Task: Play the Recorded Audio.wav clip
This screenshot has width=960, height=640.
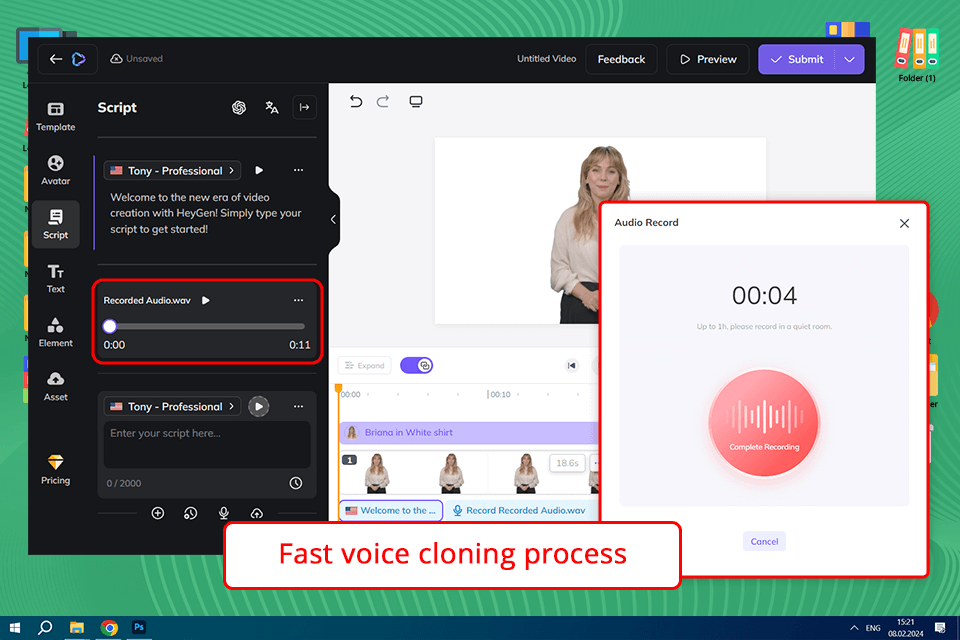Action: click(206, 300)
